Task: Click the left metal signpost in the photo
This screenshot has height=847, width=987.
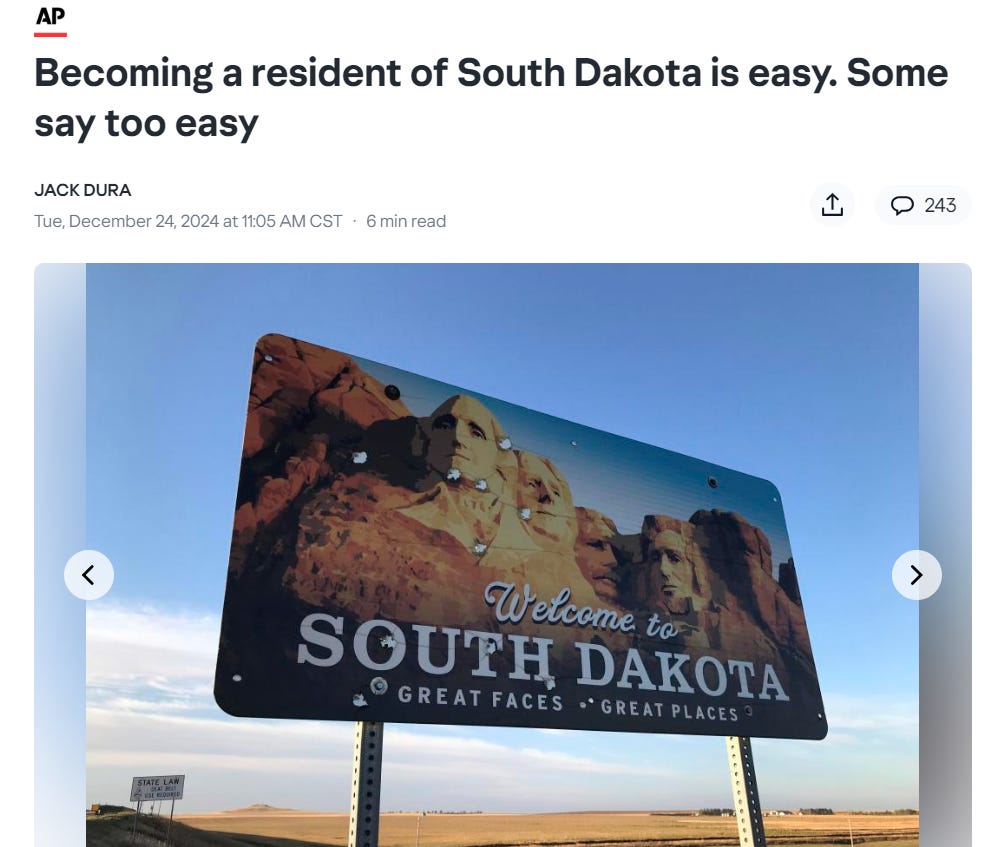Action: pyautogui.click(x=366, y=783)
